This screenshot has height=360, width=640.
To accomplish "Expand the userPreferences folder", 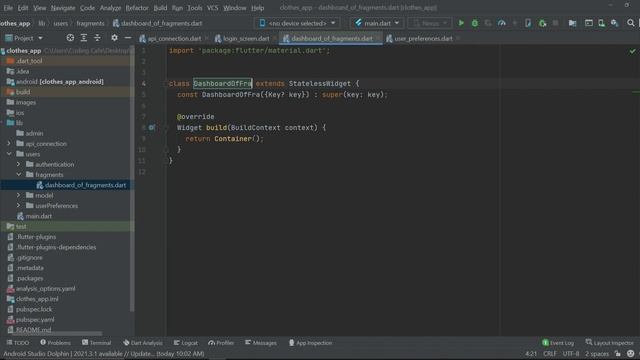I will click(18, 206).
